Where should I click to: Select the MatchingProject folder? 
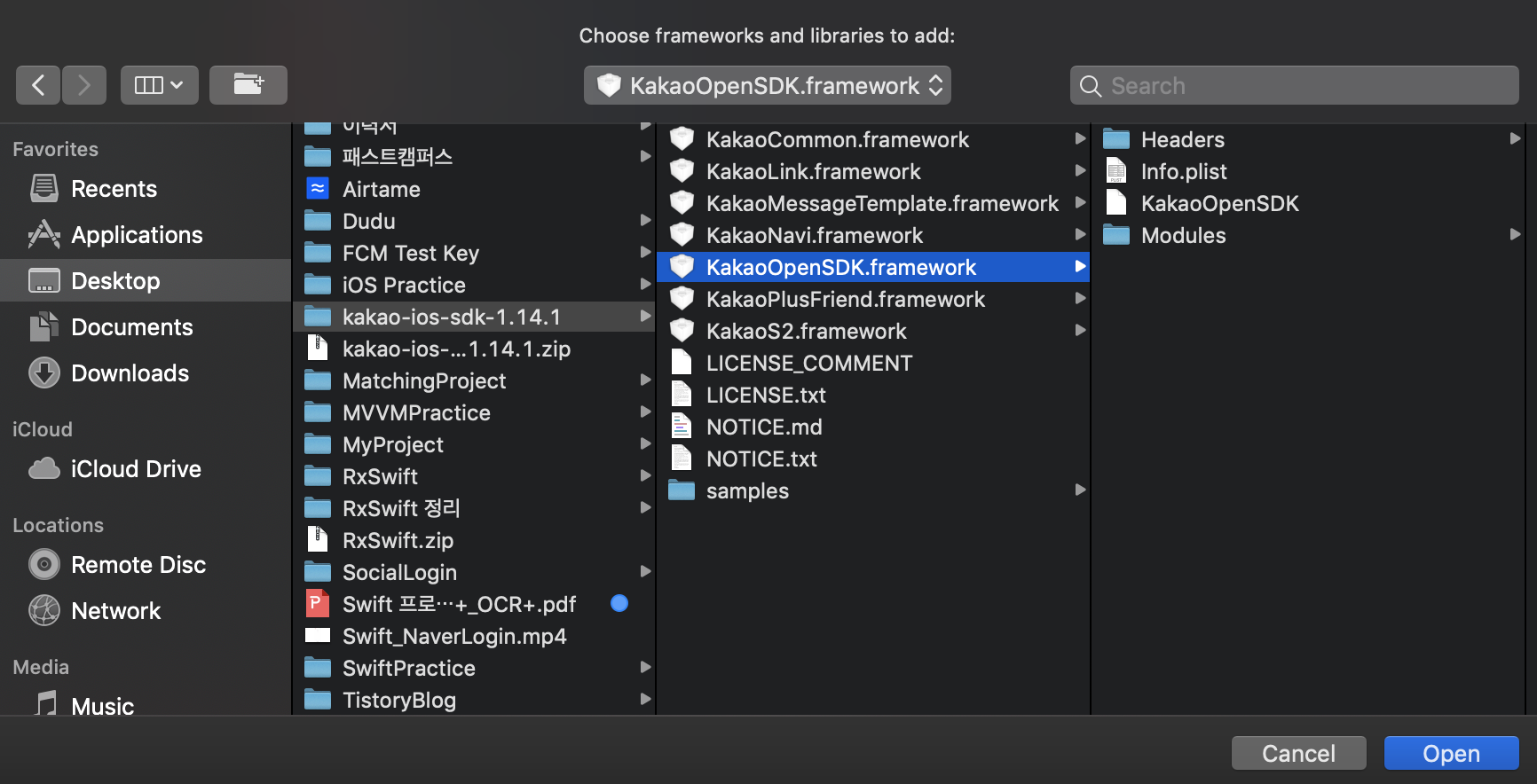(474, 380)
